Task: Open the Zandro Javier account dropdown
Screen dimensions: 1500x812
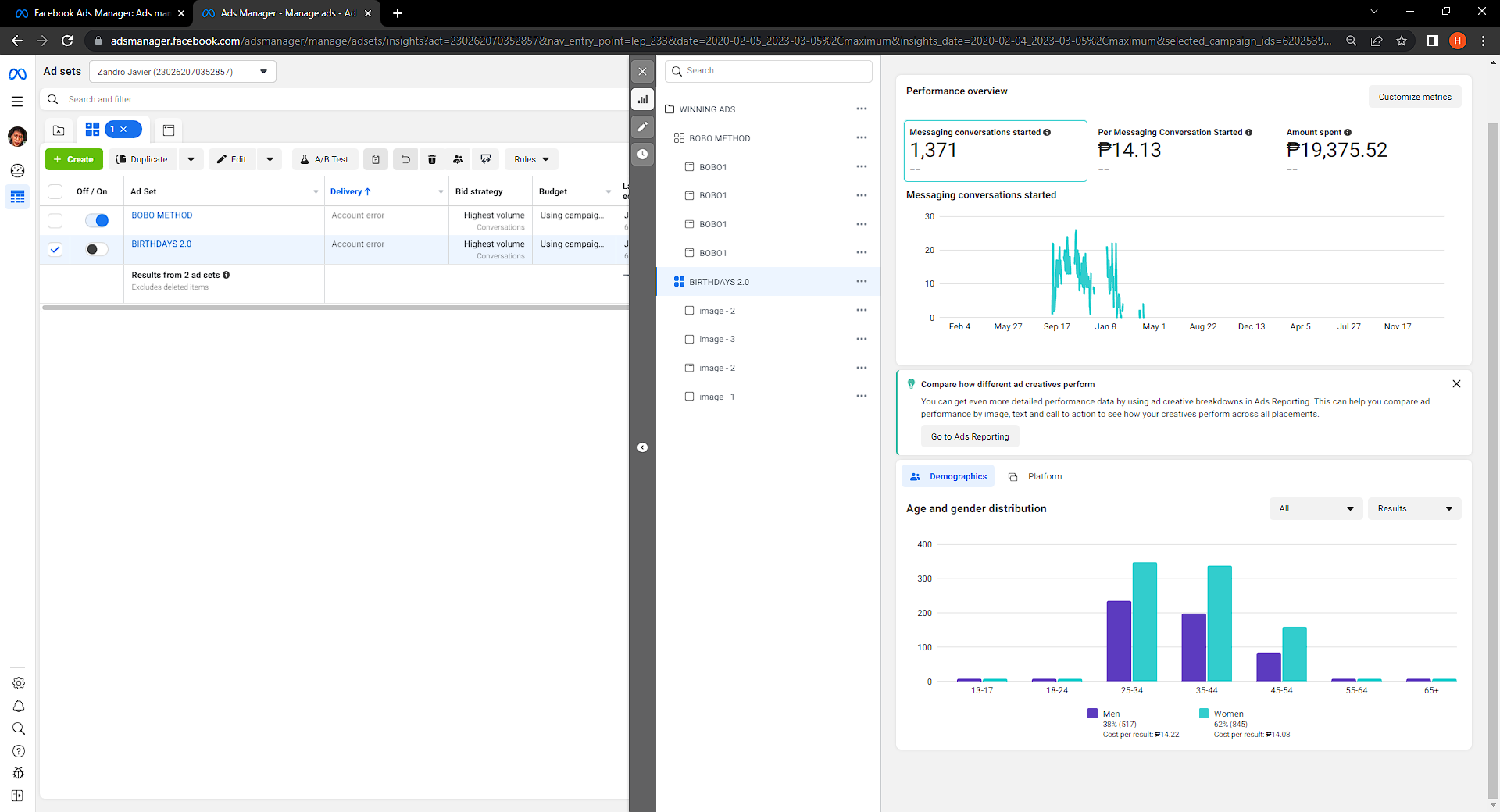Action: point(182,72)
